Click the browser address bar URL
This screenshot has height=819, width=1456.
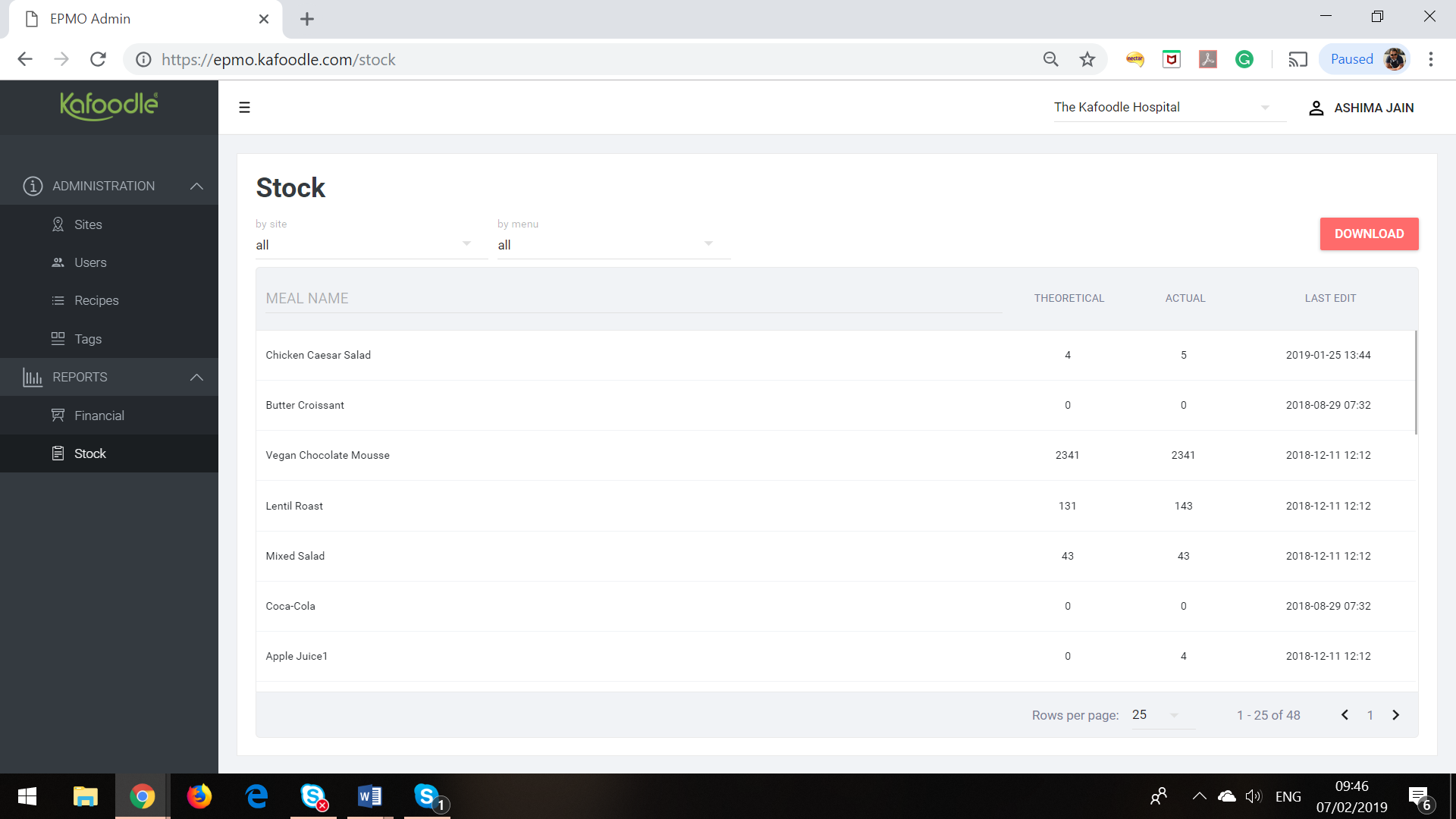(278, 59)
